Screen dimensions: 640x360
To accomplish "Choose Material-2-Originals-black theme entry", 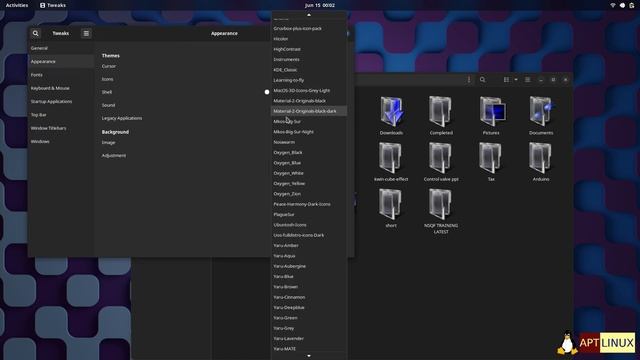I will click(x=309, y=101).
